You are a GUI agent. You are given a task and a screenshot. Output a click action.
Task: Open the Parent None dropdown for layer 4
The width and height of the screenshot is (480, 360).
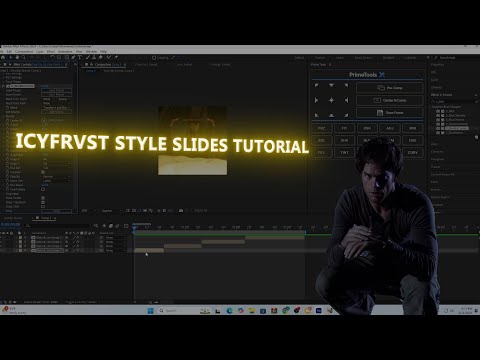click(115, 250)
